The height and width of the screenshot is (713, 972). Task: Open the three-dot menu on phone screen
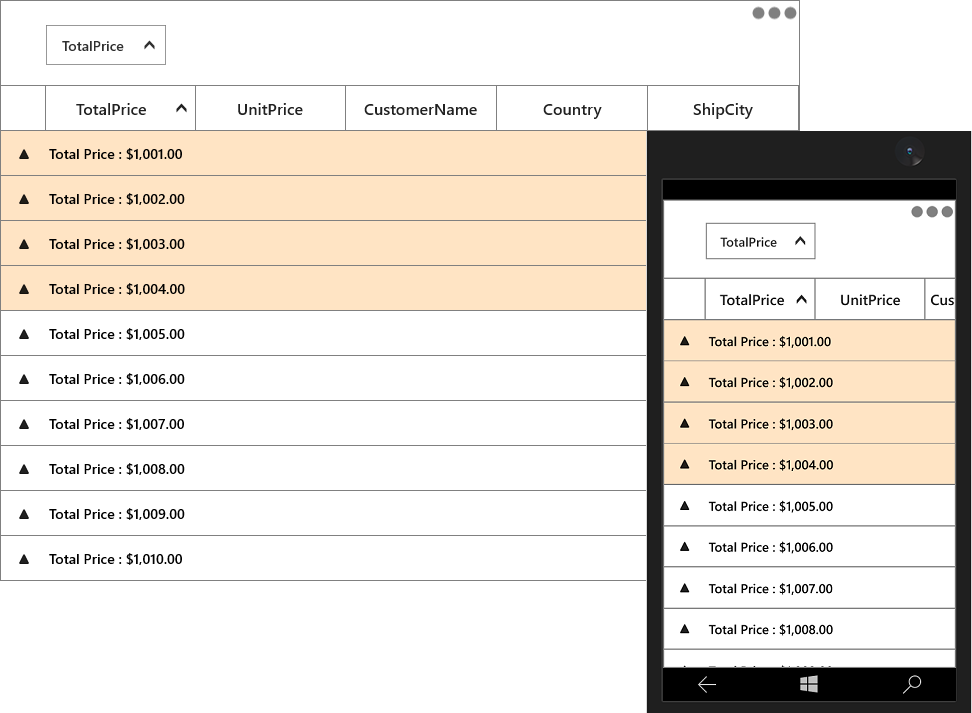932,211
